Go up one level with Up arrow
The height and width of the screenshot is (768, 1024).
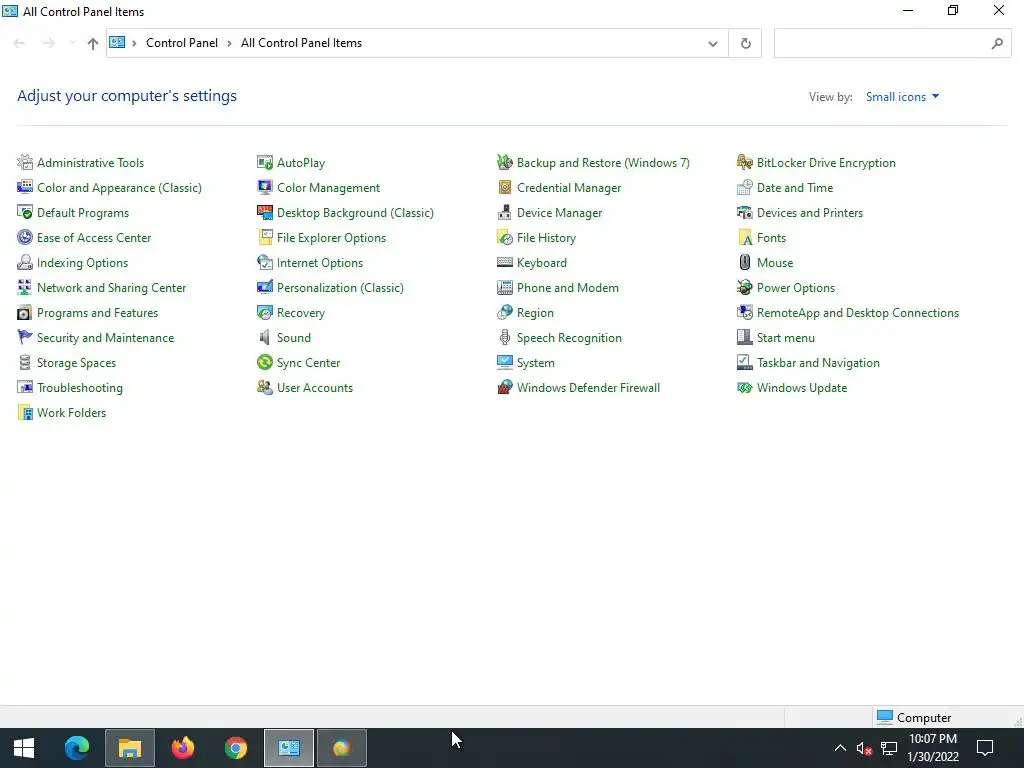pyautogui.click(x=93, y=44)
